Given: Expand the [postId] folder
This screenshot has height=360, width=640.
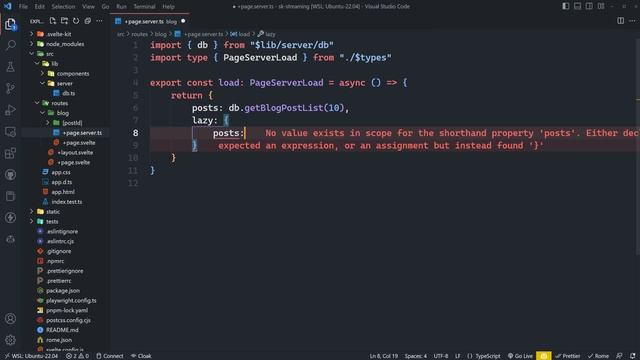Looking at the screenshot, I should tap(48, 122).
